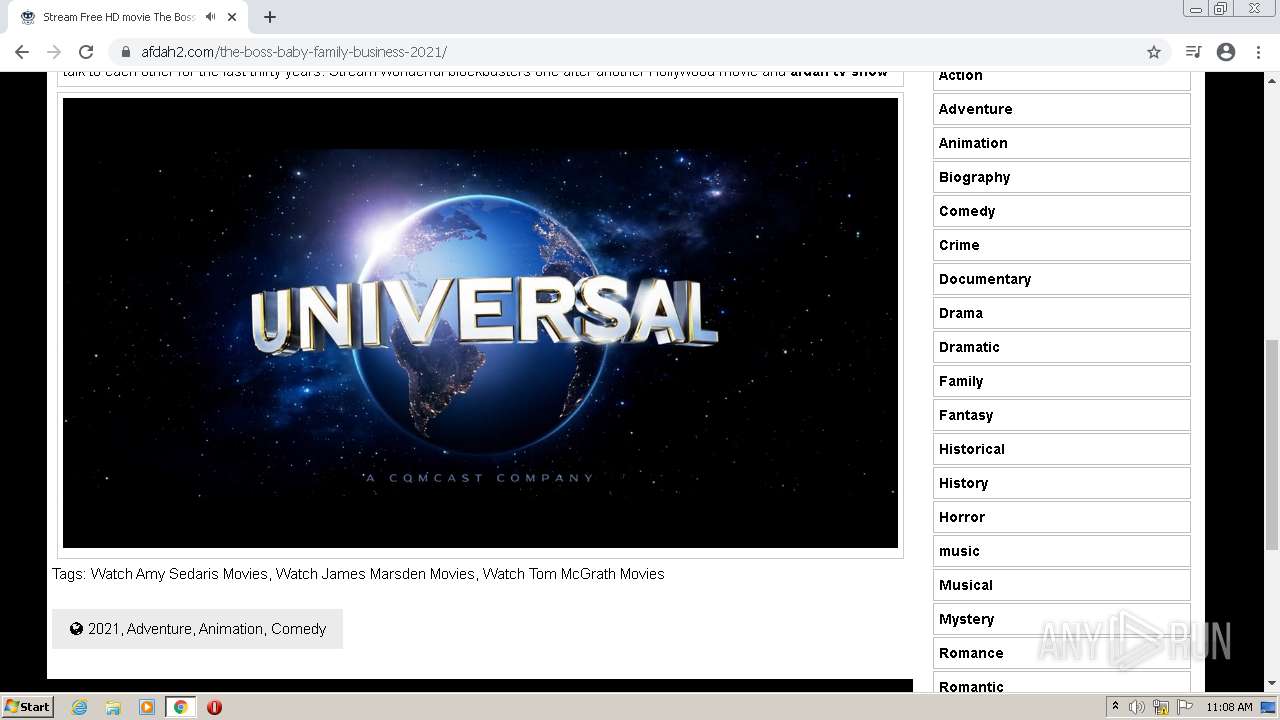
Task: Click the page vertical scrollbar thumb
Action: [1272, 445]
